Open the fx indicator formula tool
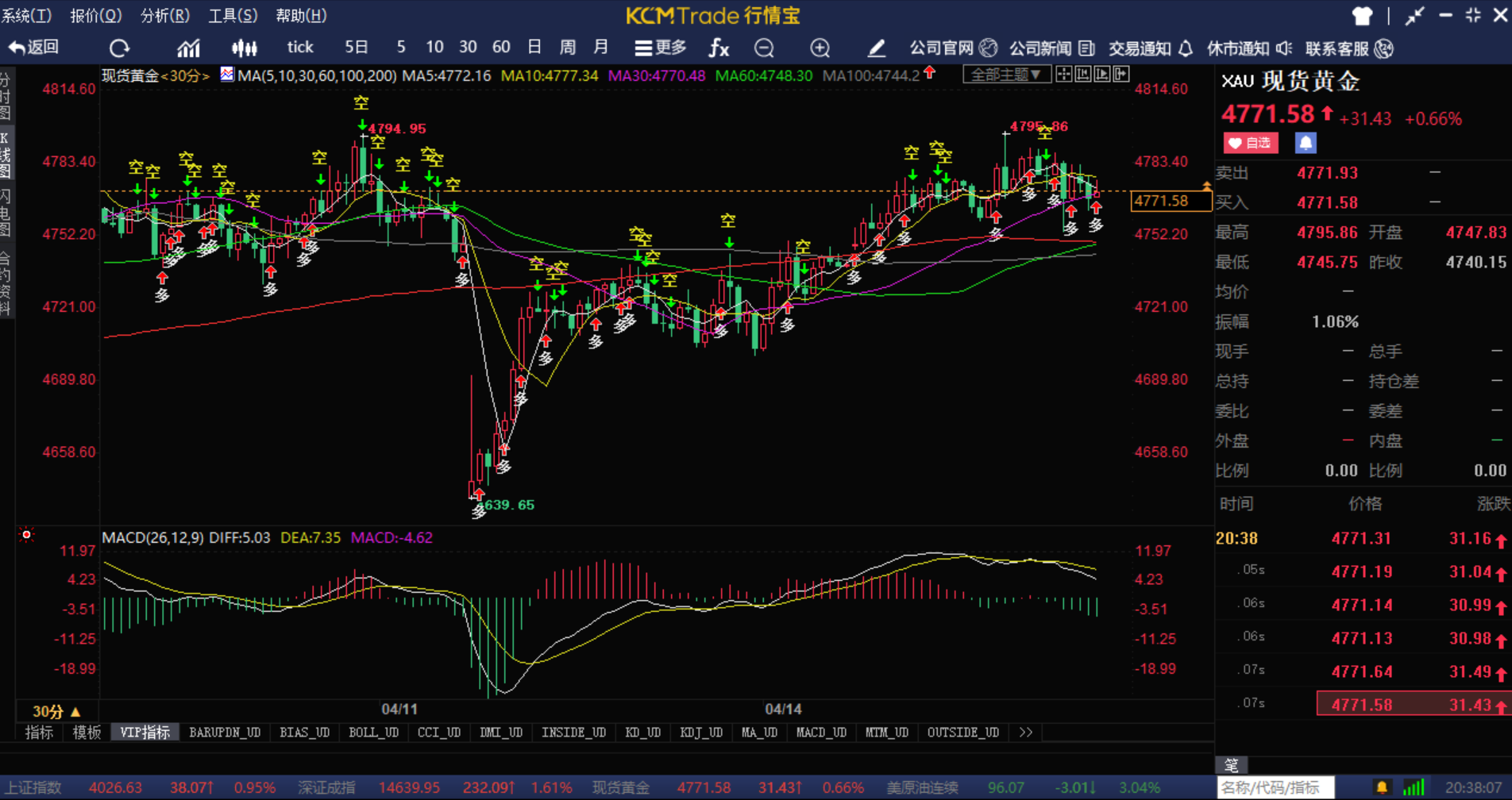Image resolution: width=1512 pixels, height=800 pixels. coord(719,48)
